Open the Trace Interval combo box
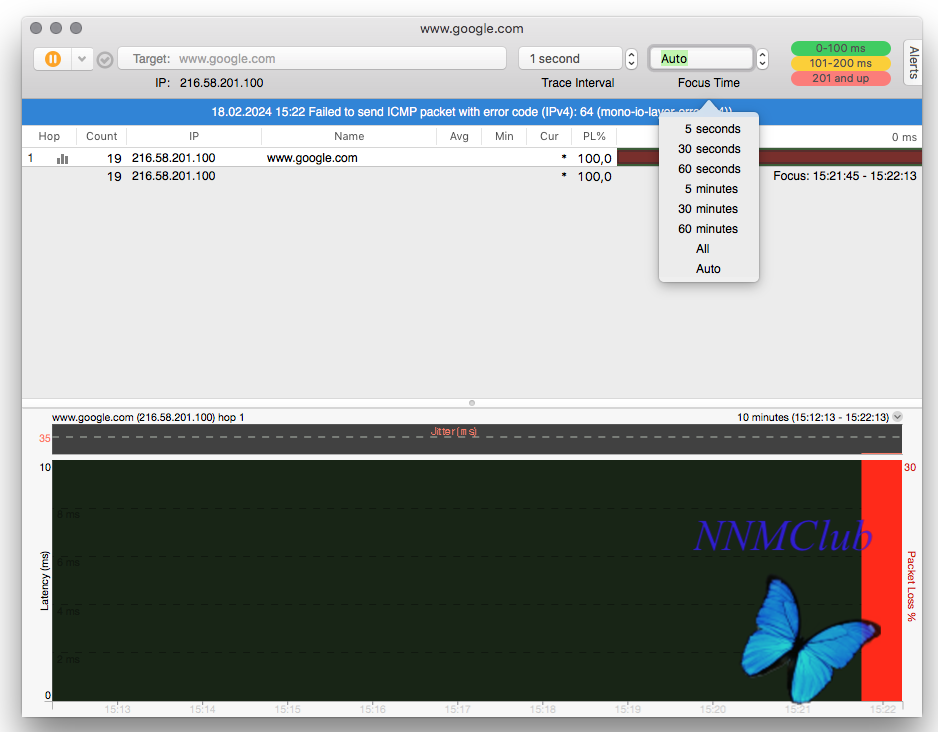Screen dimensions: 938x732 (570, 59)
